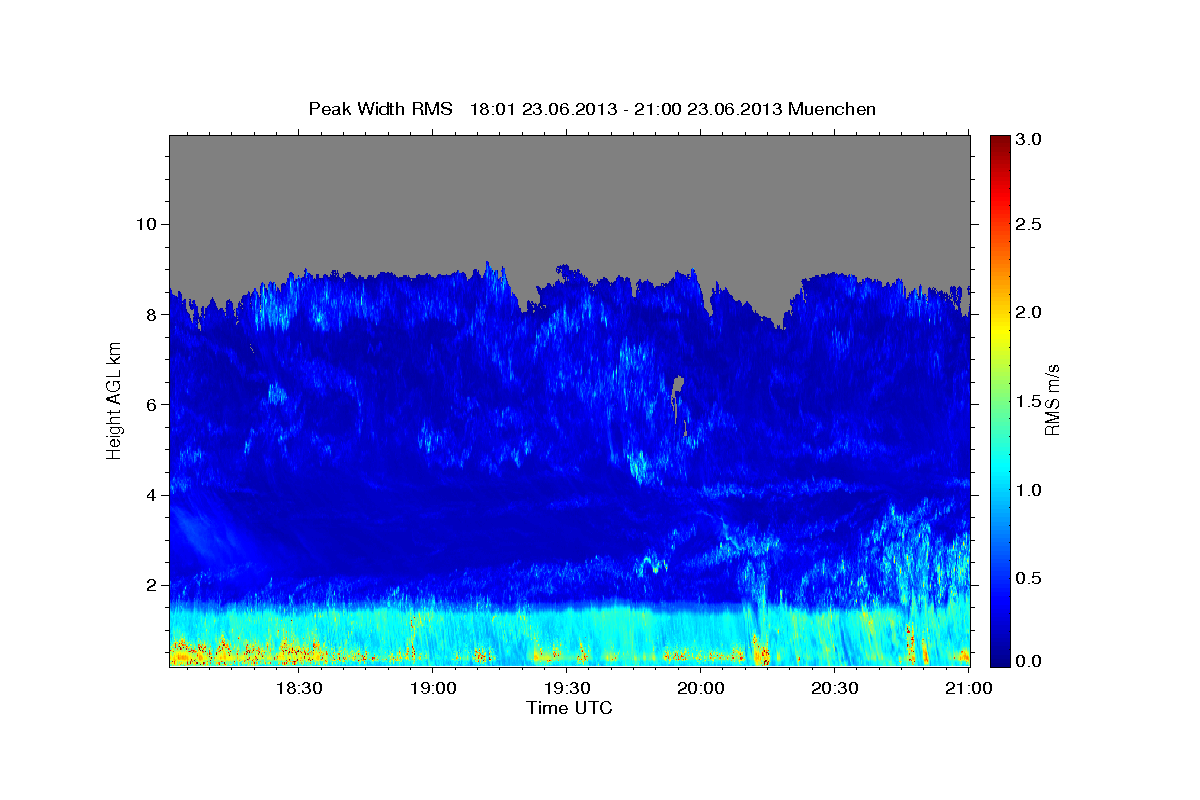The image size is (1200, 800).
Task: Click the colorbar value 2.5
Action: coord(1029,225)
